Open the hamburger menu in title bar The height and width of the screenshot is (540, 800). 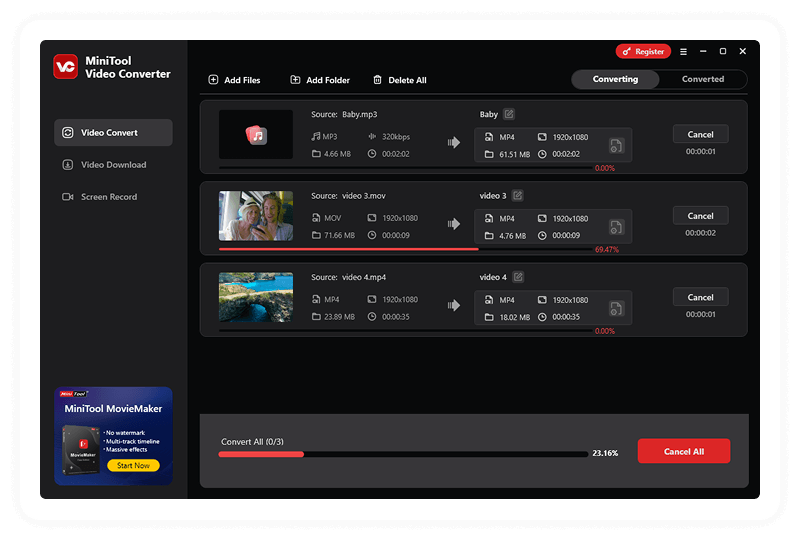[x=684, y=51]
